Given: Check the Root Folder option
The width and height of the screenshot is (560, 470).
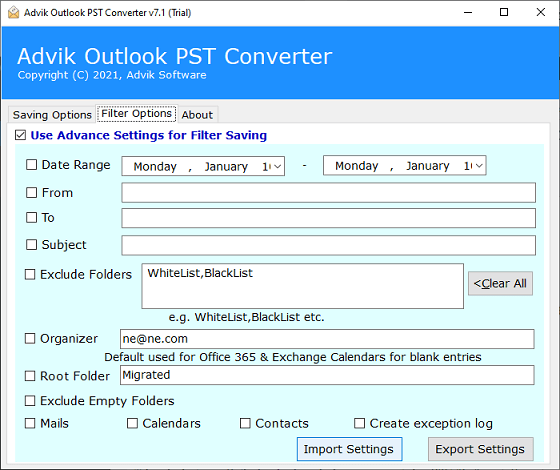Looking at the screenshot, I should pos(30,376).
